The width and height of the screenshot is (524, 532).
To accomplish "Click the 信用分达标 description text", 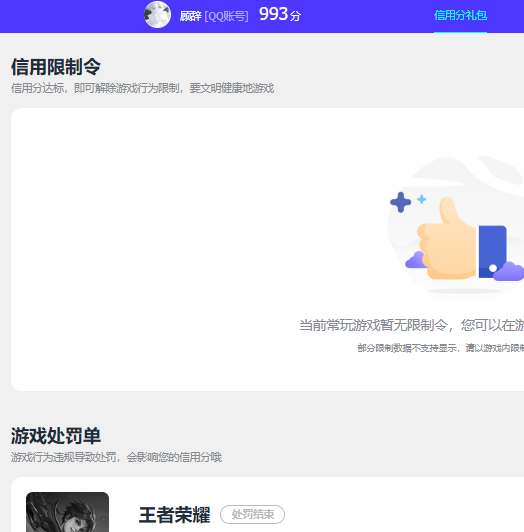I will pos(142,88).
